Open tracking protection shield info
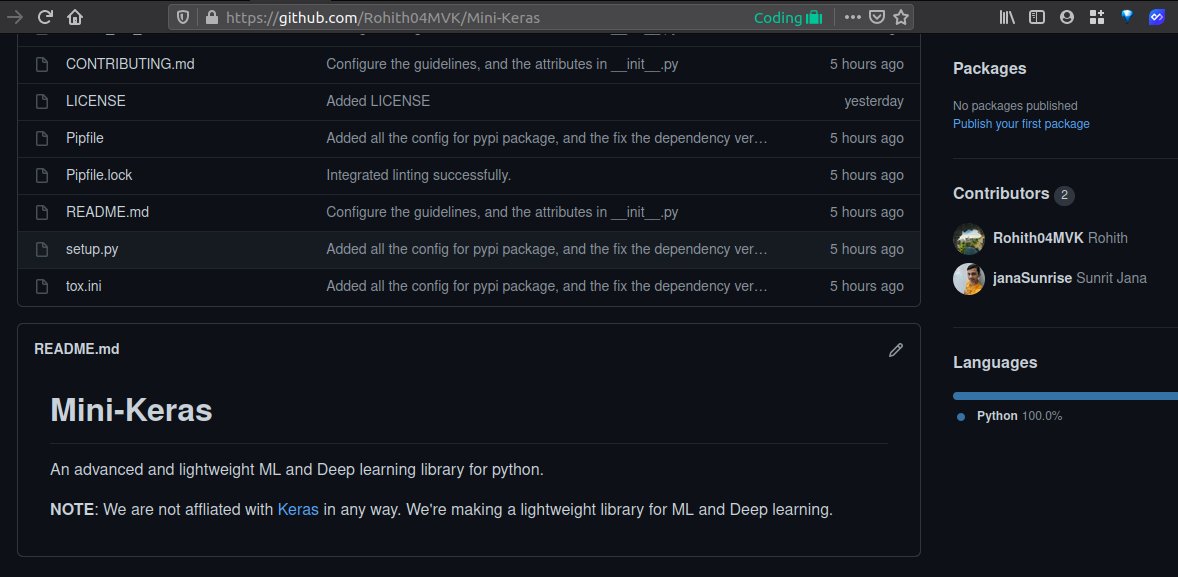 point(183,17)
